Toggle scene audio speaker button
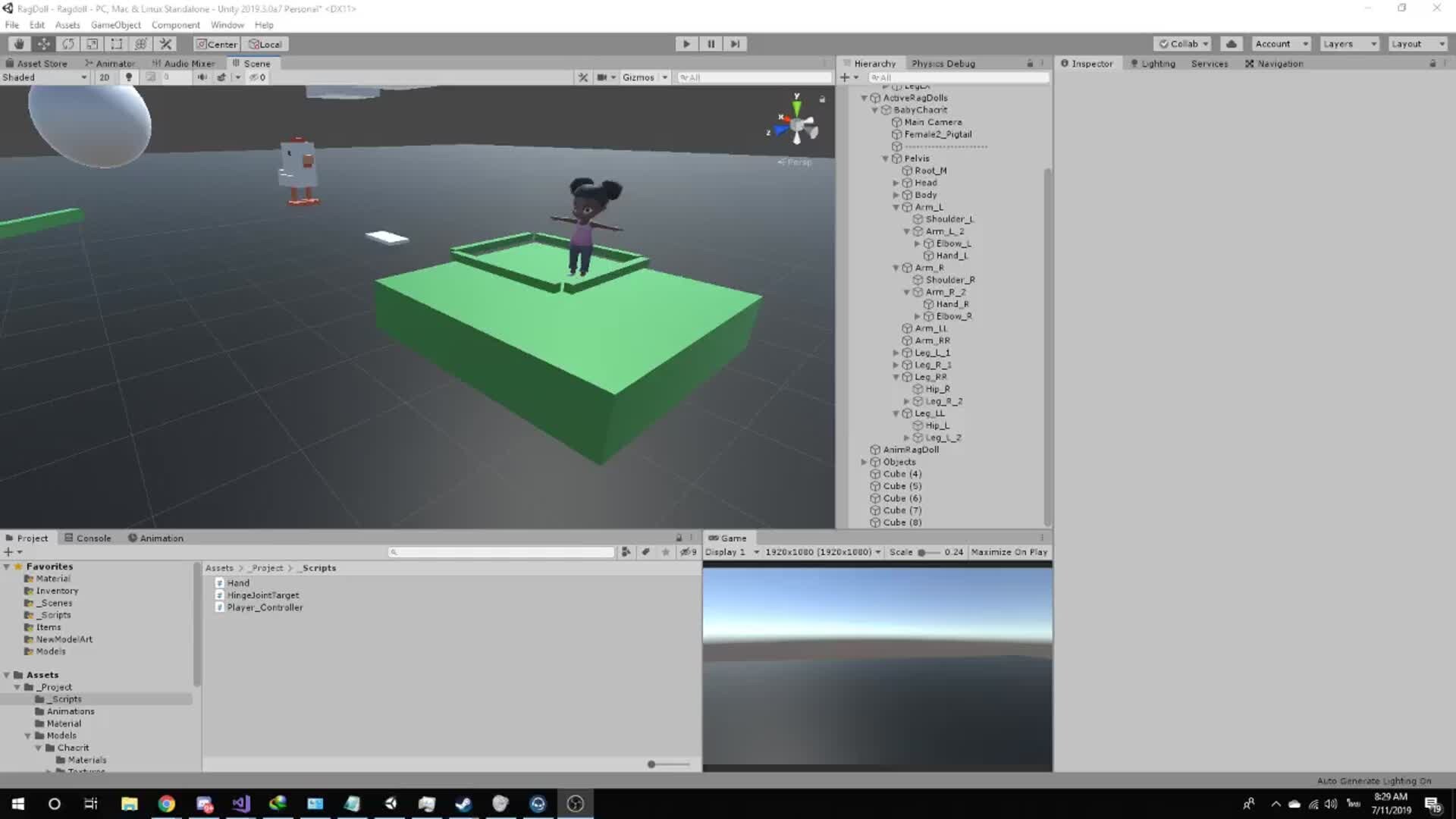1456x819 pixels. tap(202, 77)
